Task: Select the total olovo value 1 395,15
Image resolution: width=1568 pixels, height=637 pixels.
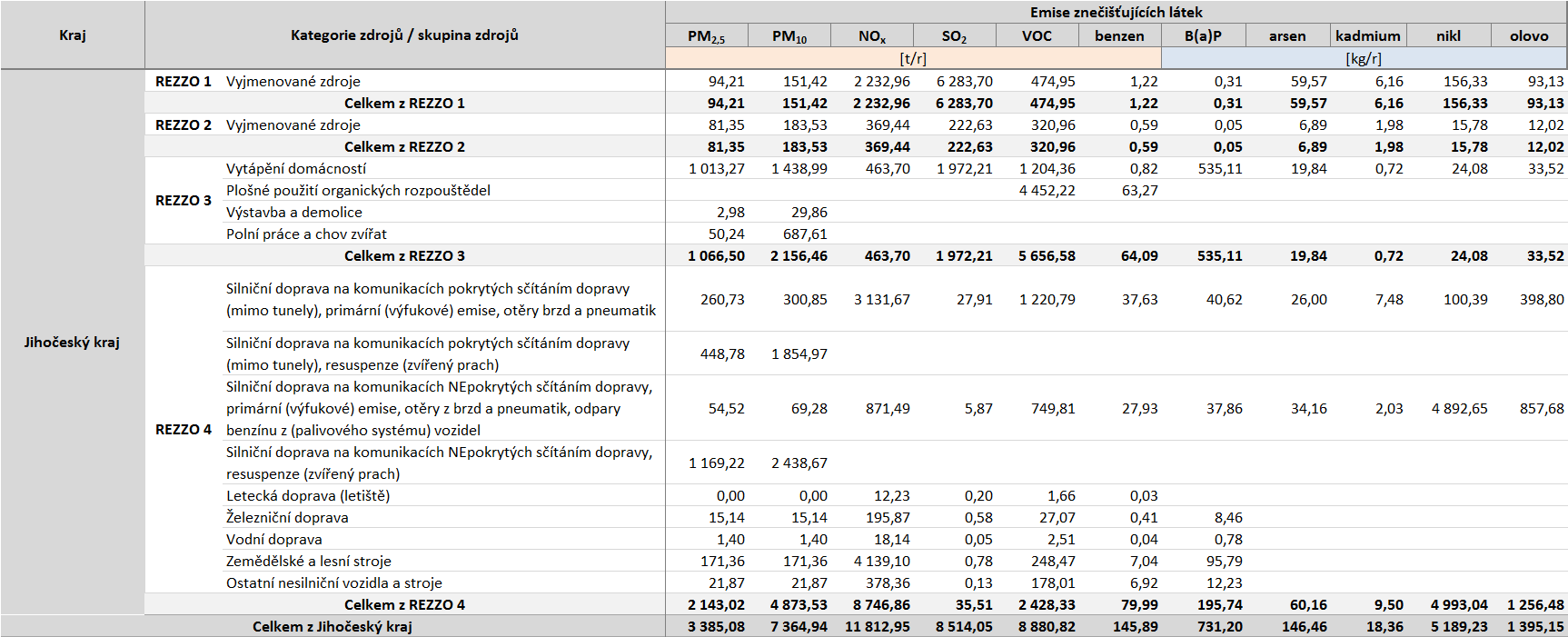Action: 1536,627
